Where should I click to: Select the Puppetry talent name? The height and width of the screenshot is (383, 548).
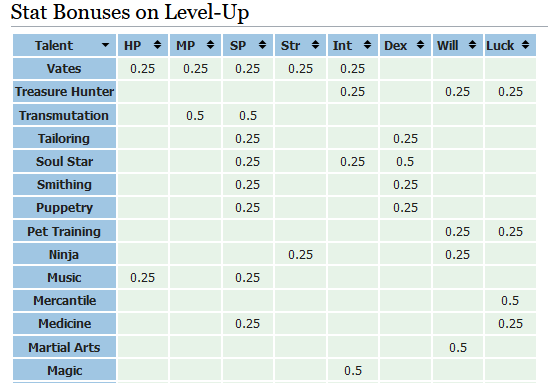coord(64,208)
